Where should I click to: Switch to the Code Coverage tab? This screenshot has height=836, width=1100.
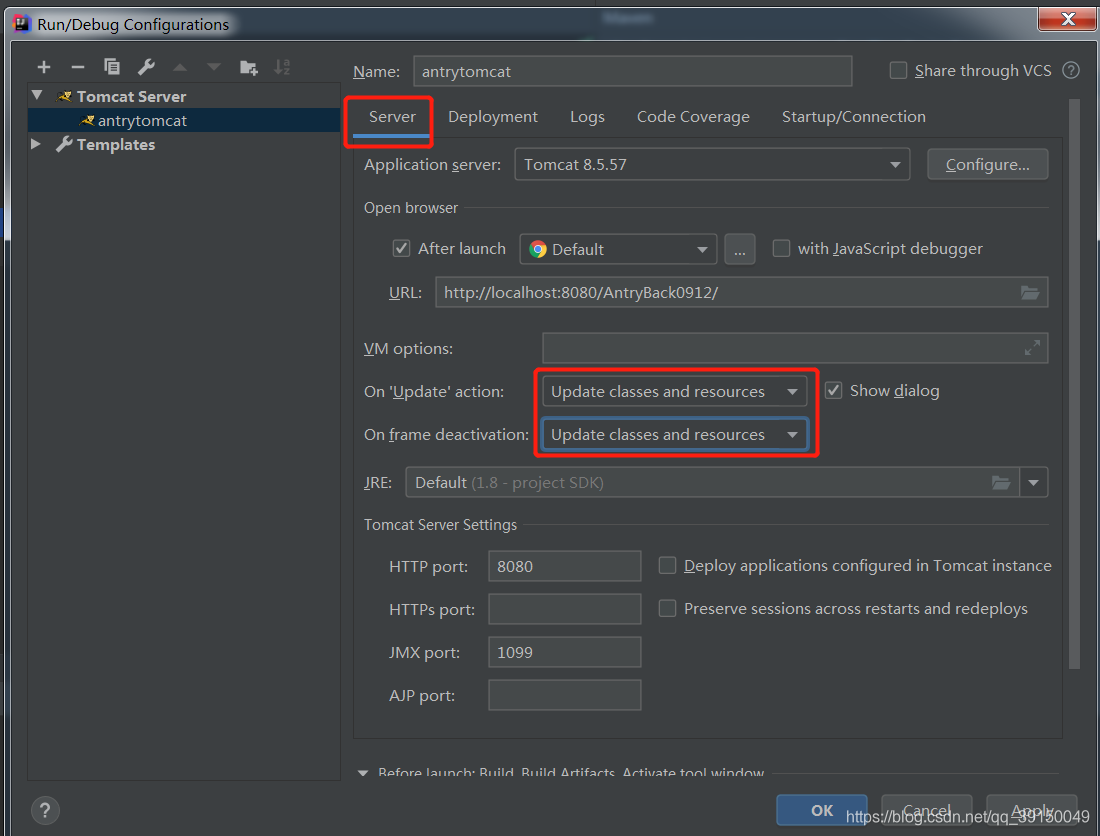(x=693, y=117)
